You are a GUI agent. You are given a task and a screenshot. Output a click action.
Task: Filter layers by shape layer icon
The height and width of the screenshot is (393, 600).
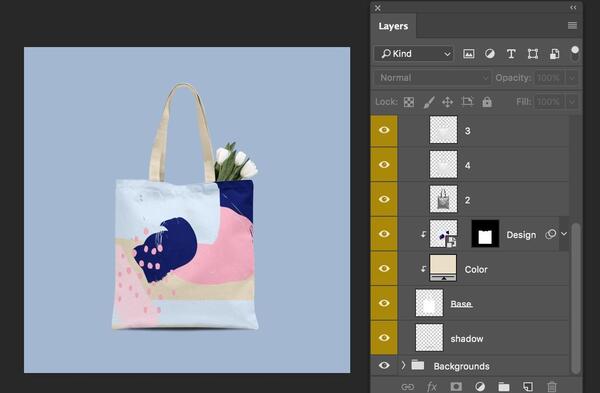(x=533, y=54)
